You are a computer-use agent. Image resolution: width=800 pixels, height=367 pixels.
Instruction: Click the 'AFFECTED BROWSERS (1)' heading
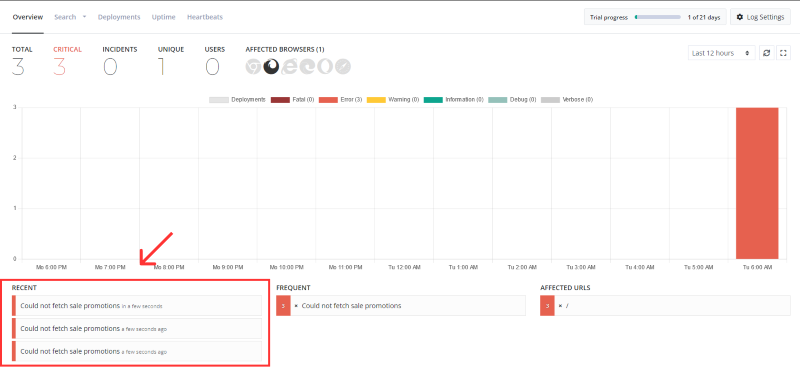point(285,50)
